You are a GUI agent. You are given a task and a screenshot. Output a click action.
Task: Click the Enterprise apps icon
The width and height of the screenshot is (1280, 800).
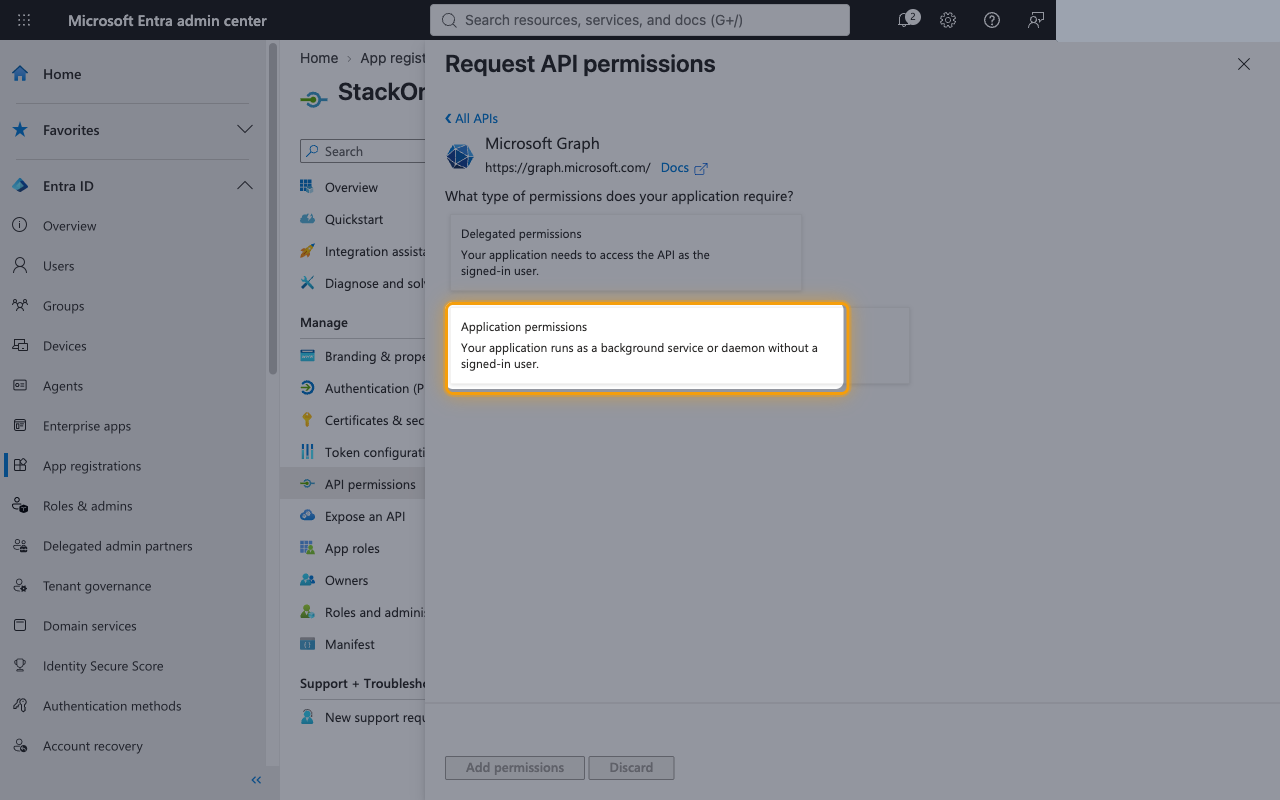(x=20, y=426)
